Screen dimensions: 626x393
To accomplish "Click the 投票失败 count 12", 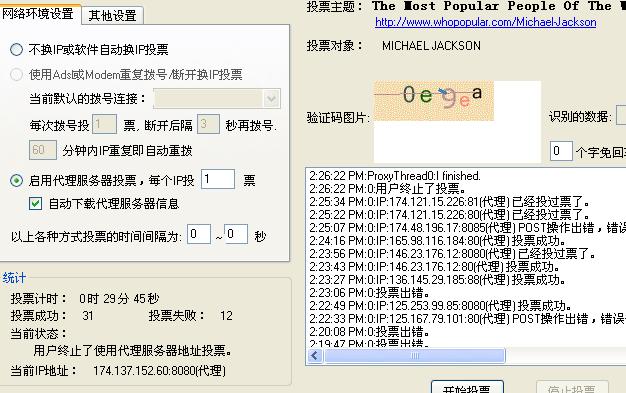I will pyautogui.click(x=226, y=316).
